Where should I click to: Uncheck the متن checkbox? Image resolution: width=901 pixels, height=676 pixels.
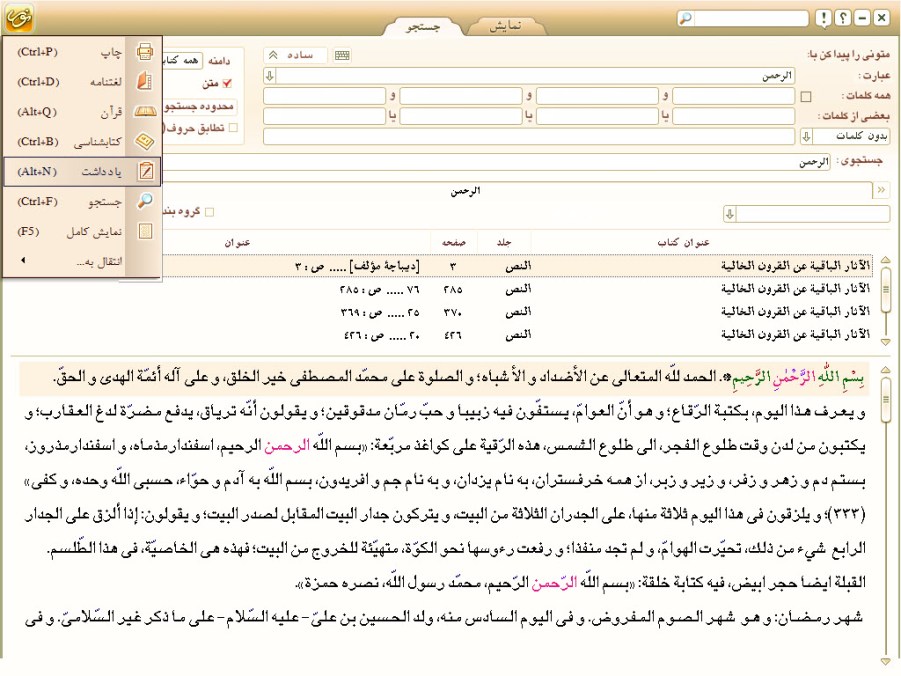(x=227, y=83)
